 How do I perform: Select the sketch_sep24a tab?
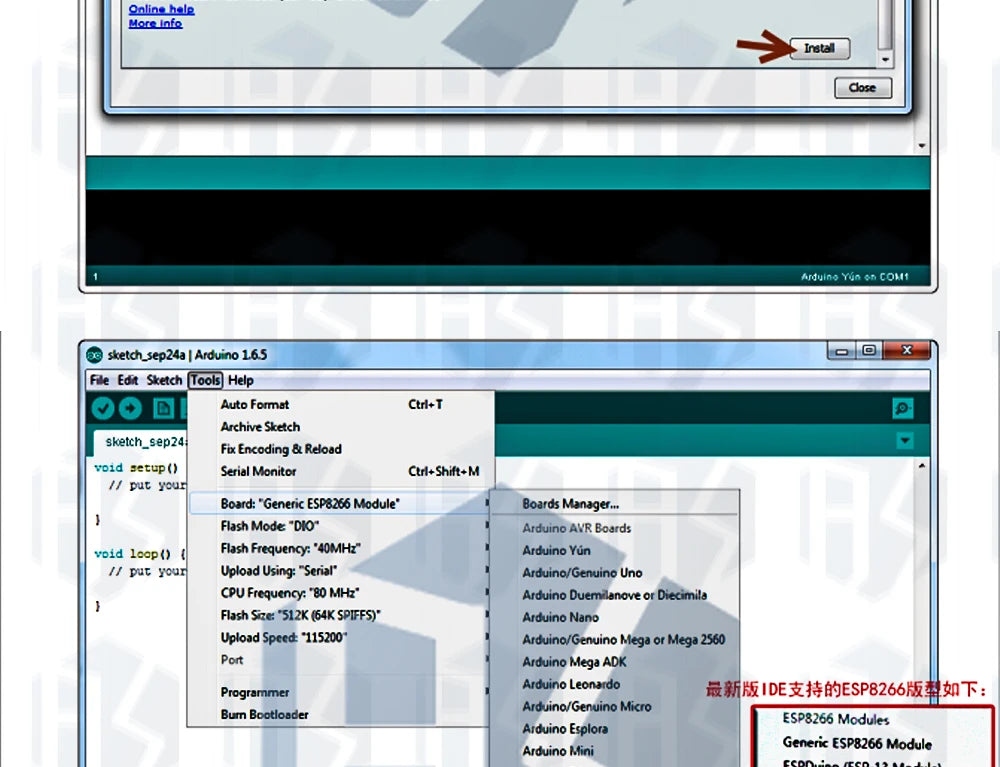(x=142, y=442)
